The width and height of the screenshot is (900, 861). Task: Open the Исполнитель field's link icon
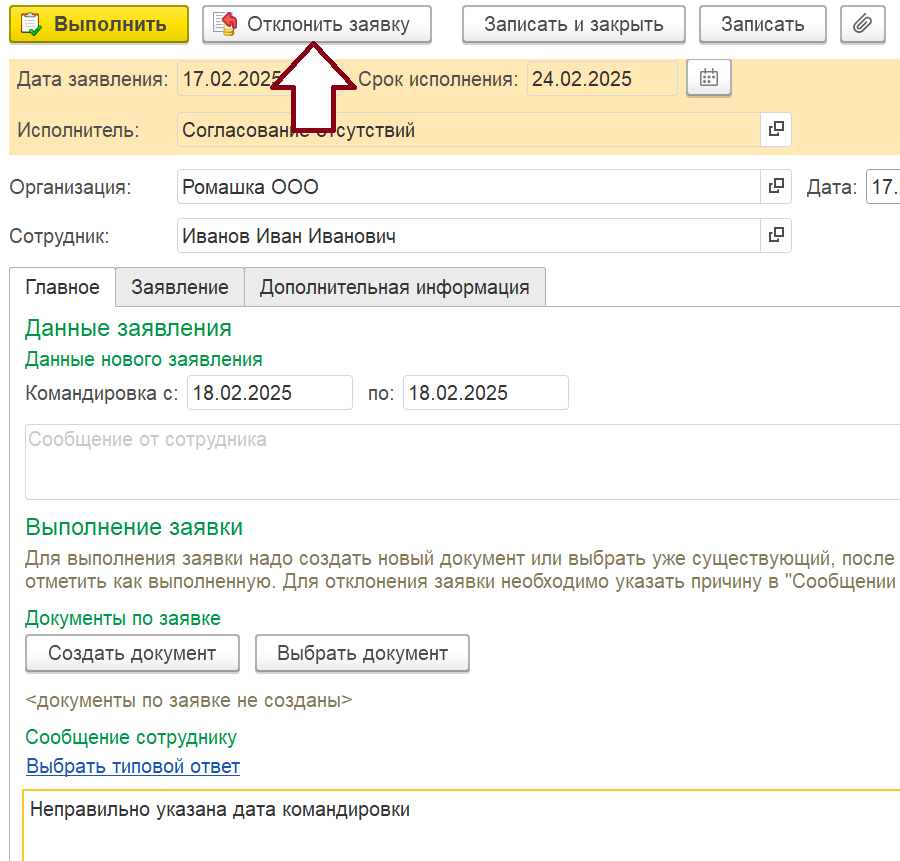point(776,129)
